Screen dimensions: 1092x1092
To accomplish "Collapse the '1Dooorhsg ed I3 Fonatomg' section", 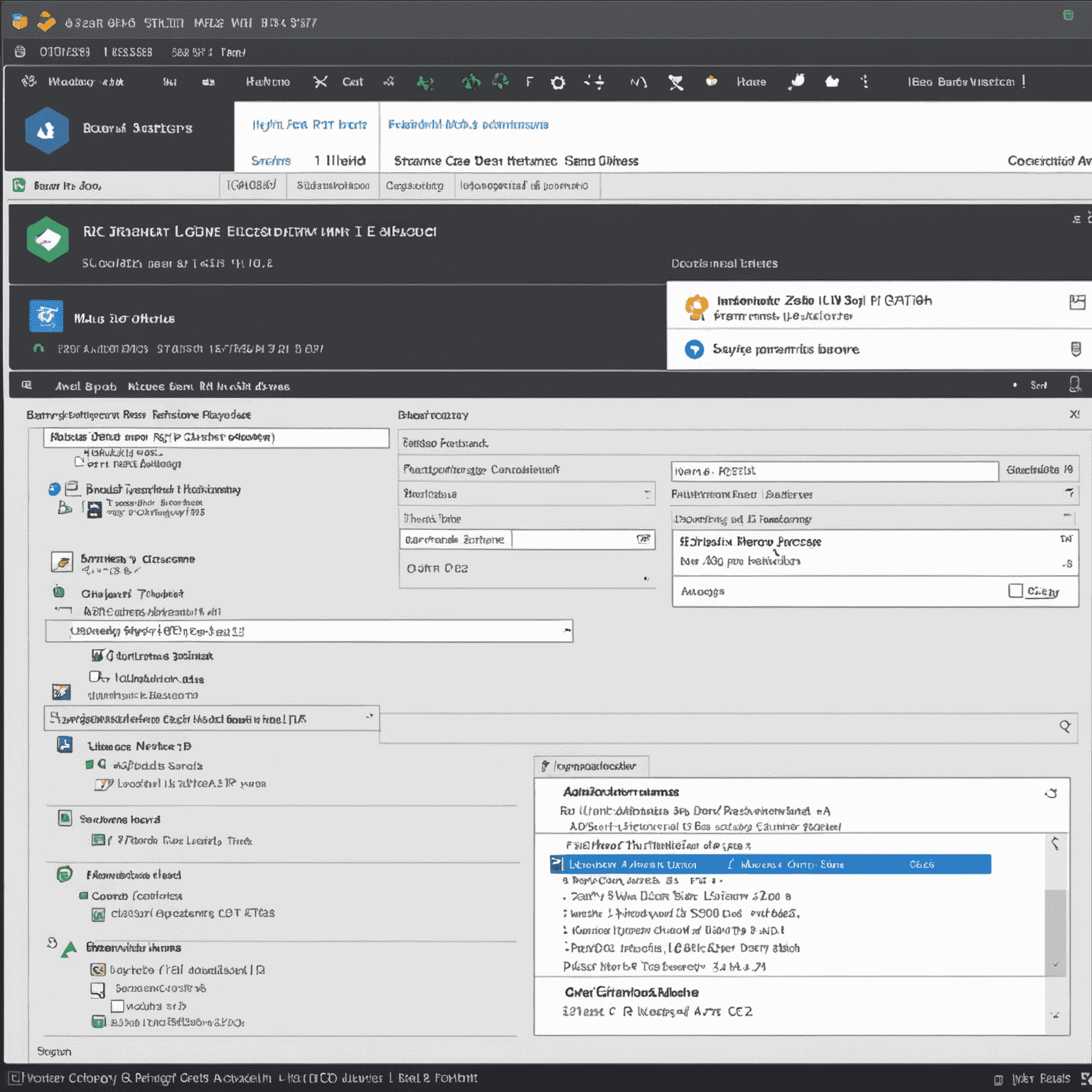I will pos(1067,517).
